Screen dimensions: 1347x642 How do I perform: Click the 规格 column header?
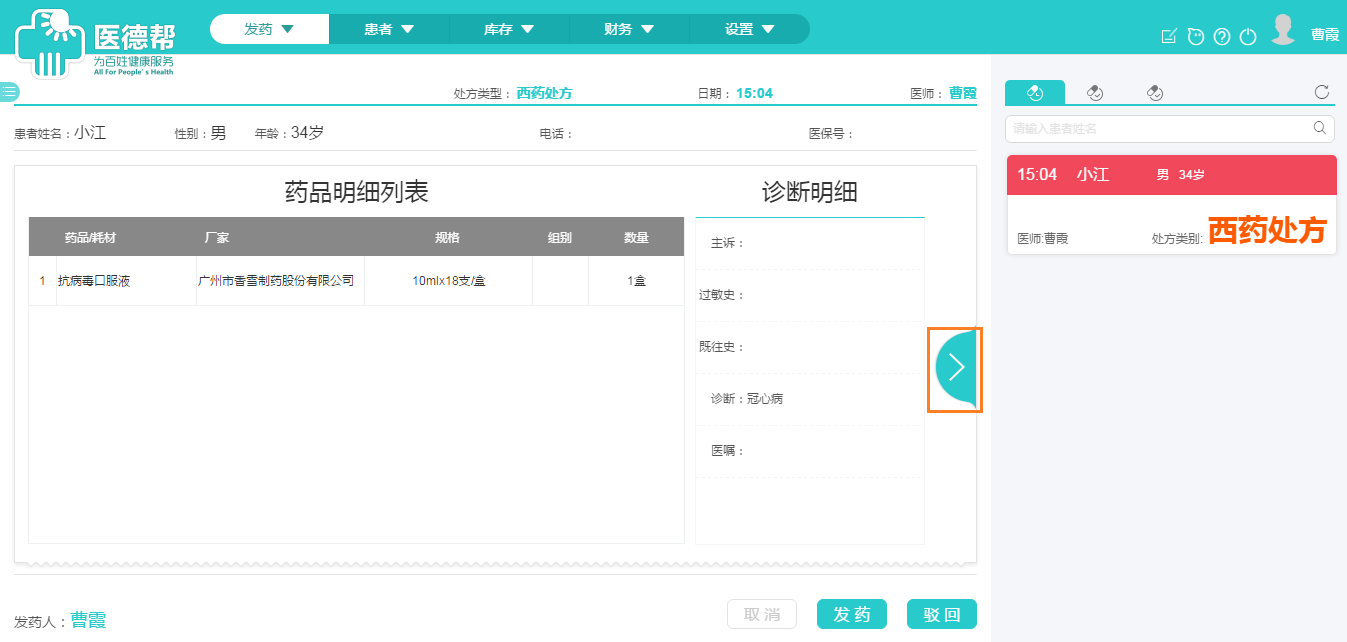pos(447,238)
